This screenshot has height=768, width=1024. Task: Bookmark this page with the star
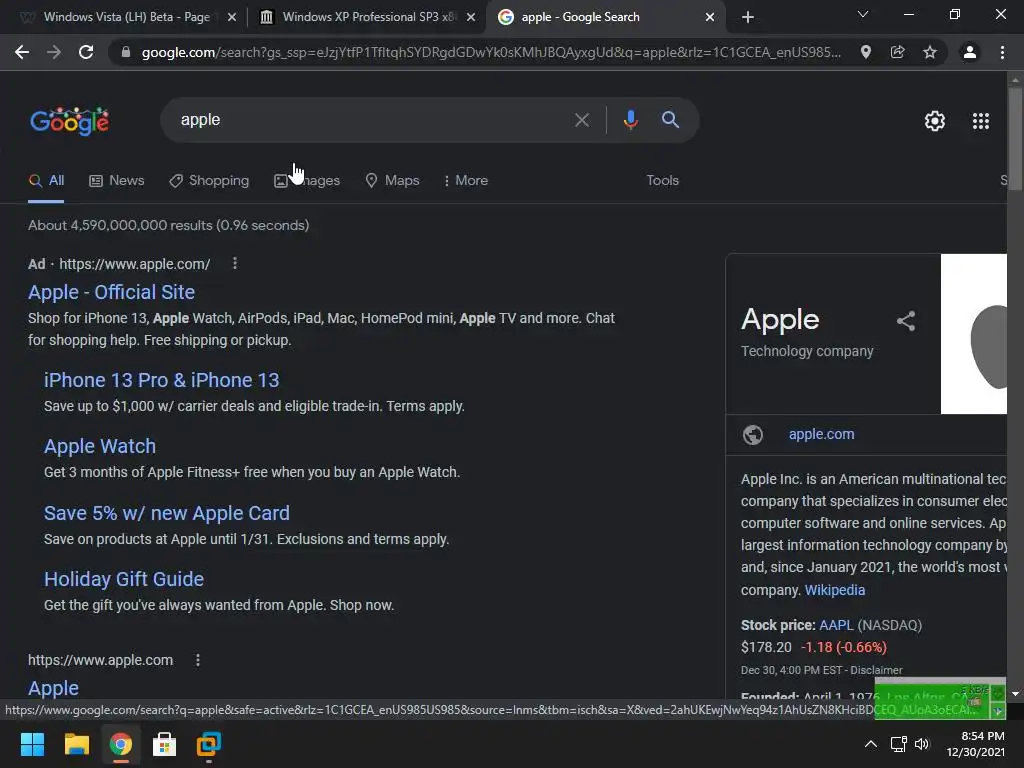point(930,52)
